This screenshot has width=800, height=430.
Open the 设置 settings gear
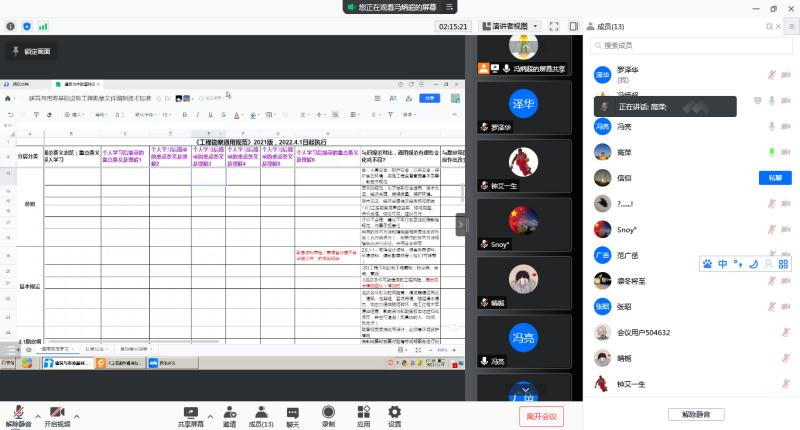click(x=394, y=414)
